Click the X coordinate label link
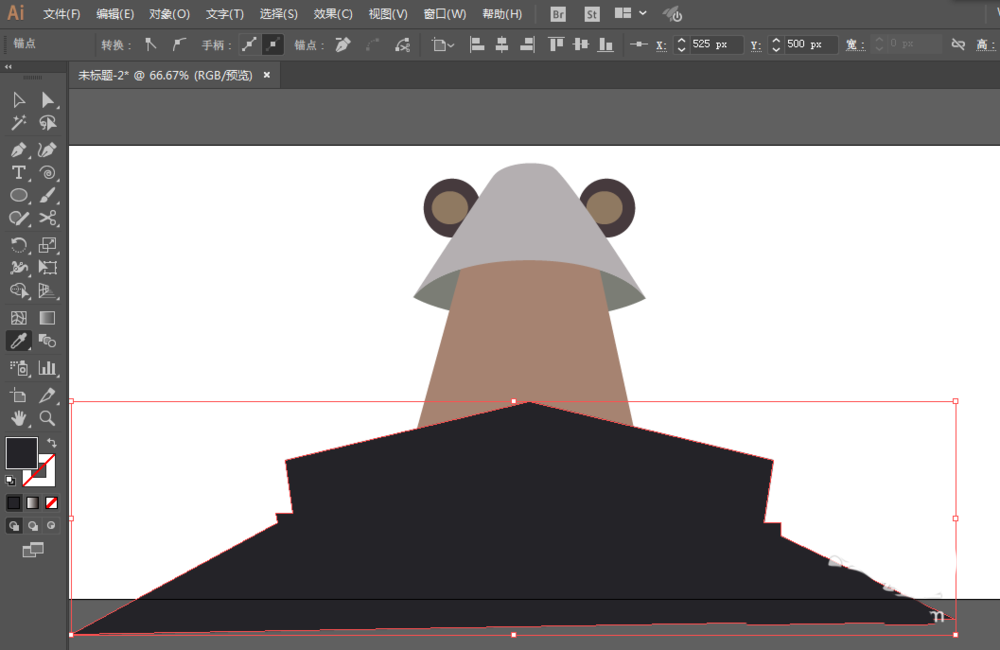This screenshot has width=1000, height=650. click(x=661, y=45)
